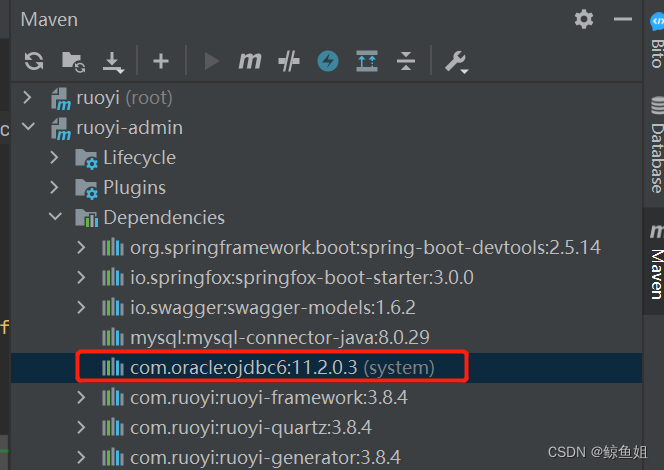
Task: Select com.ruoyi:ruoyi-quartz:3.8.4 text
Action: pyautogui.click(x=251, y=428)
